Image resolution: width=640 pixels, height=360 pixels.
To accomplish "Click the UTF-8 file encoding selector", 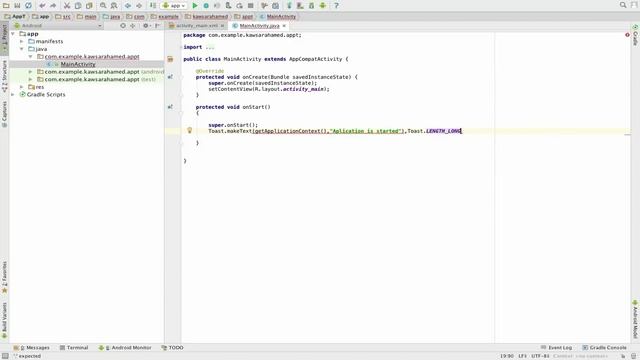I will (540, 356).
